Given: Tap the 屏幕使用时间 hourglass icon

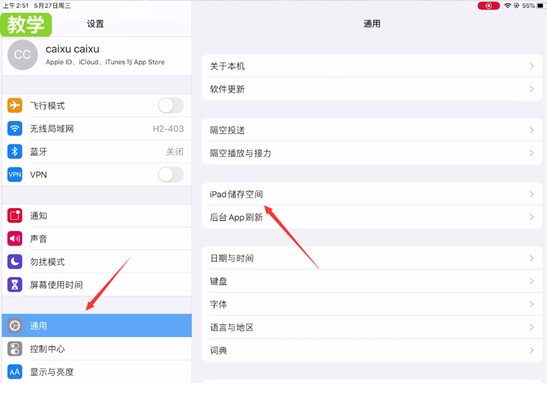Looking at the screenshot, I should point(15,285).
